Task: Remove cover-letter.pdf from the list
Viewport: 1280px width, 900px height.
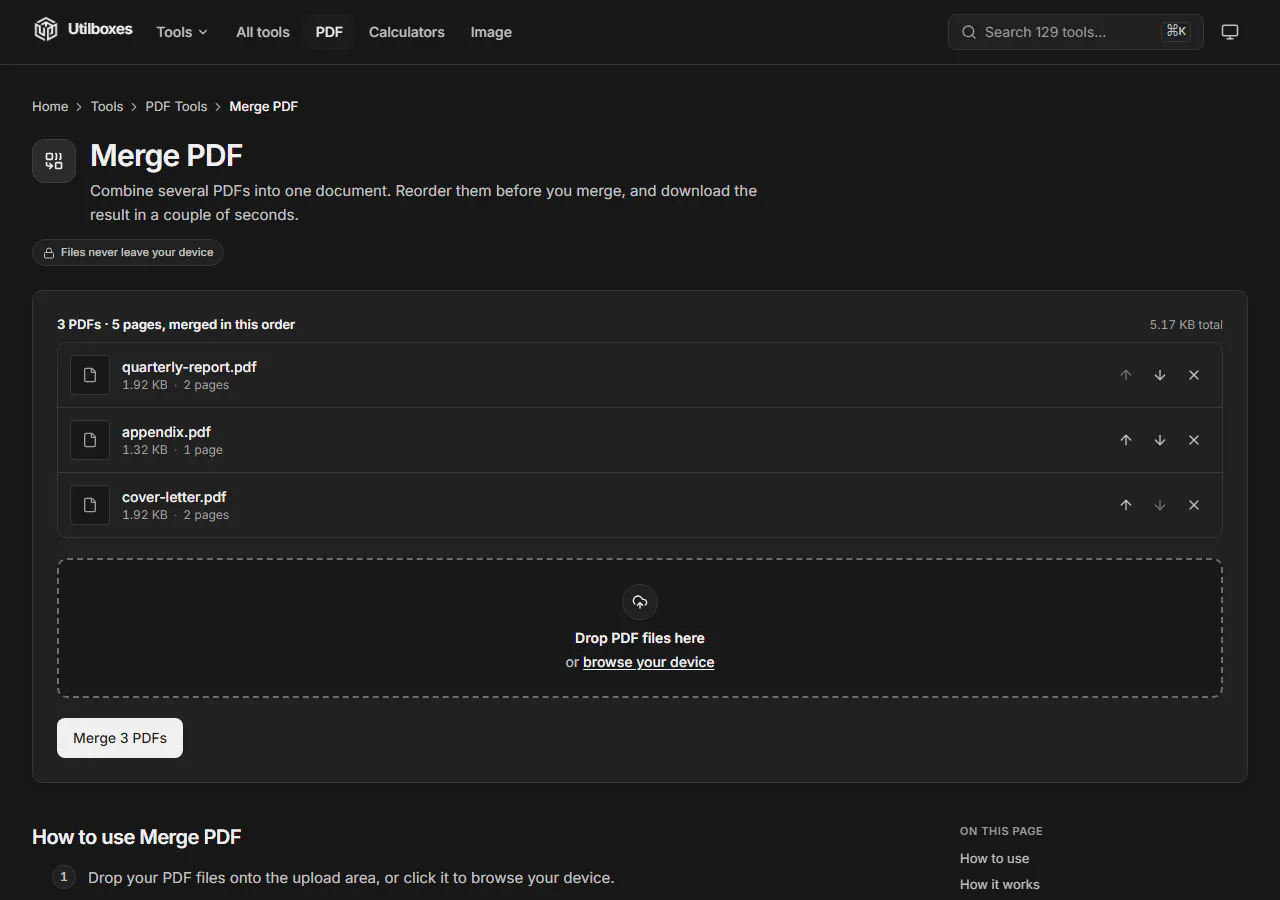Action: pos(1194,505)
